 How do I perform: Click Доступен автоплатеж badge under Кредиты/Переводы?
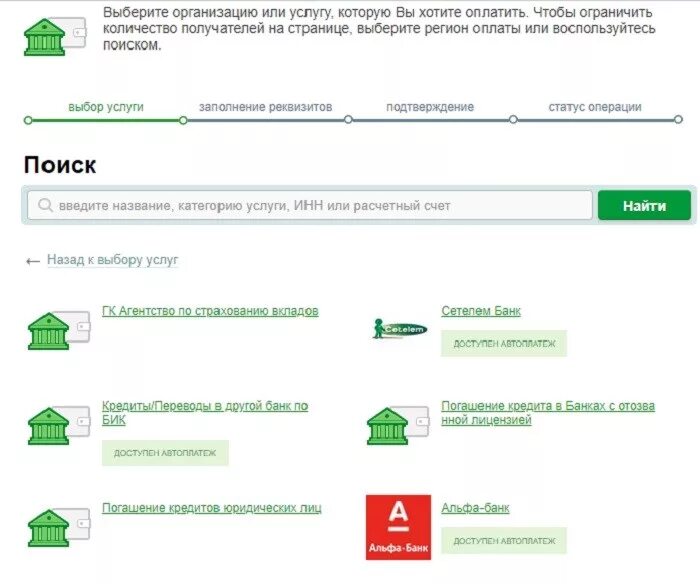(x=165, y=453)
